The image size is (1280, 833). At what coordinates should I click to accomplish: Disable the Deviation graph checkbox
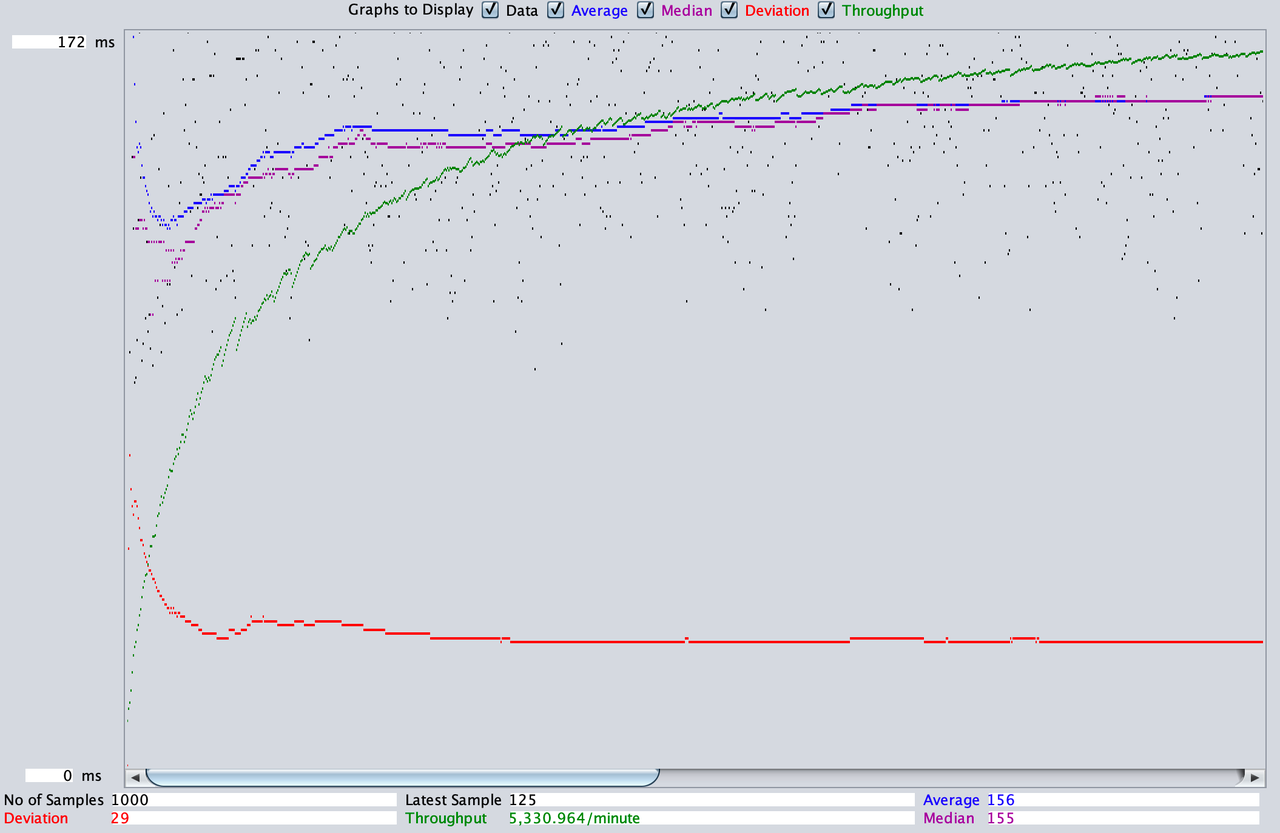(729, 11)
